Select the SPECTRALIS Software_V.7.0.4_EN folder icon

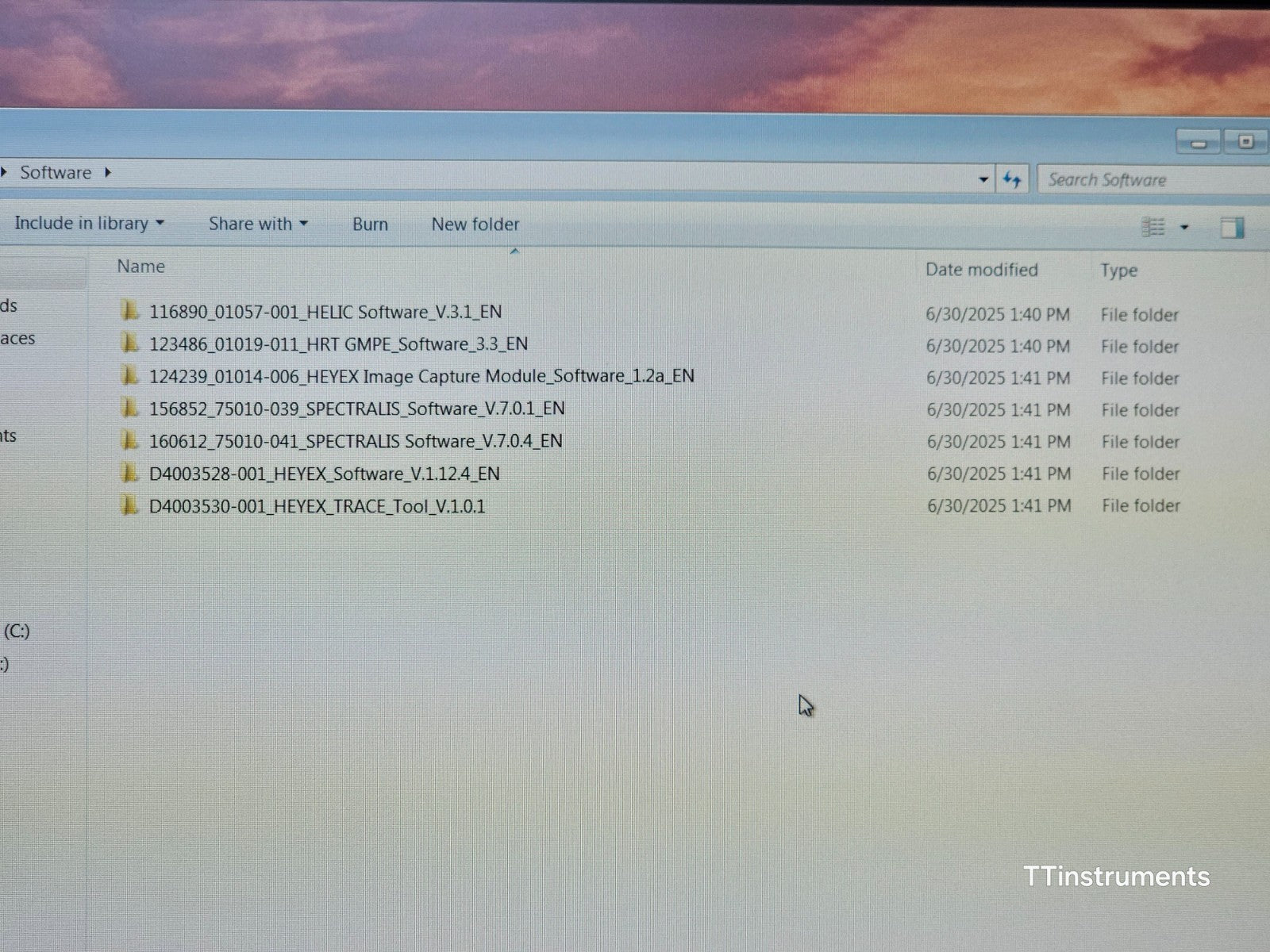[129, 440]
